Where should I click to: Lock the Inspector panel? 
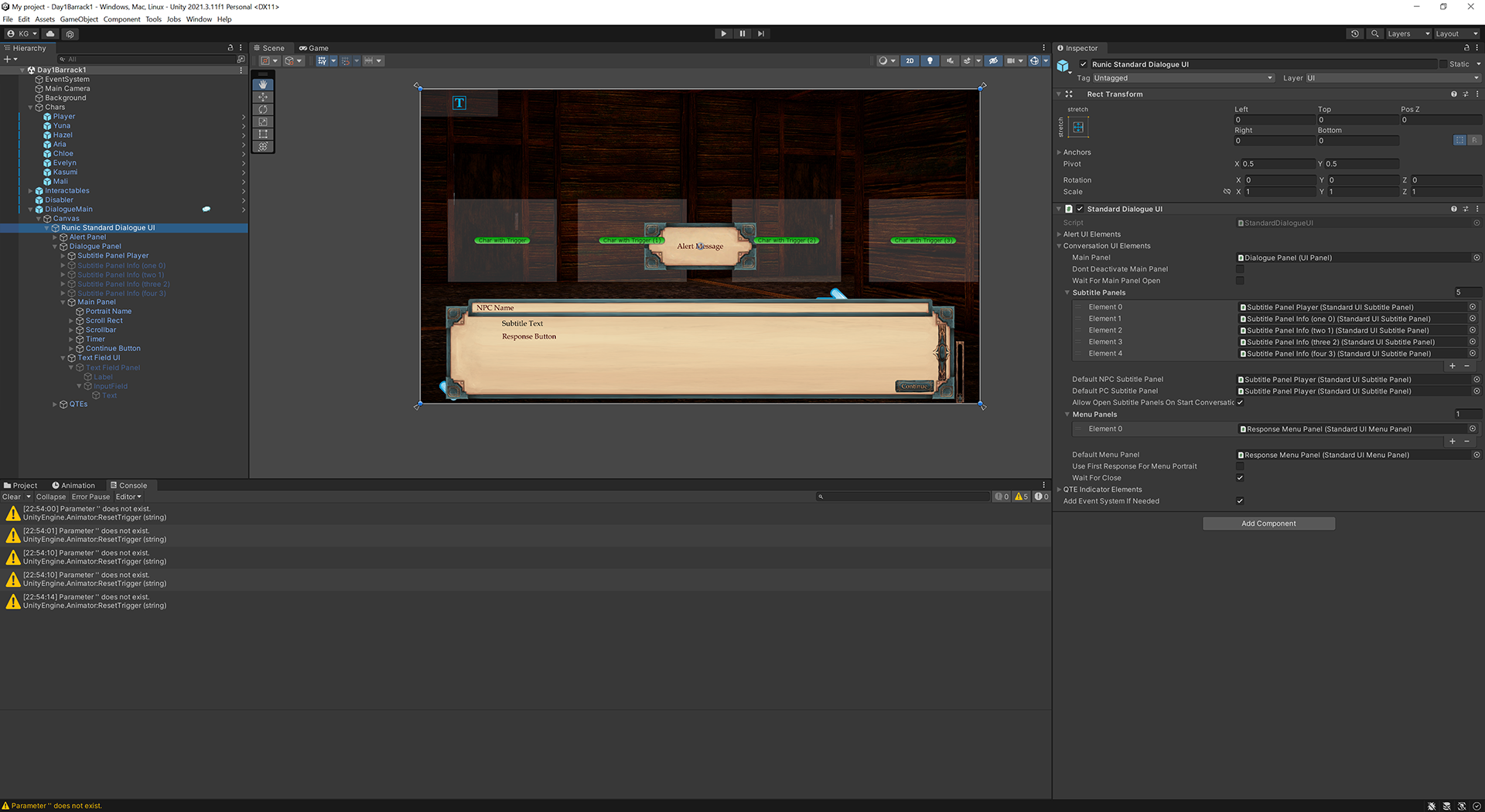point(1466,48)
